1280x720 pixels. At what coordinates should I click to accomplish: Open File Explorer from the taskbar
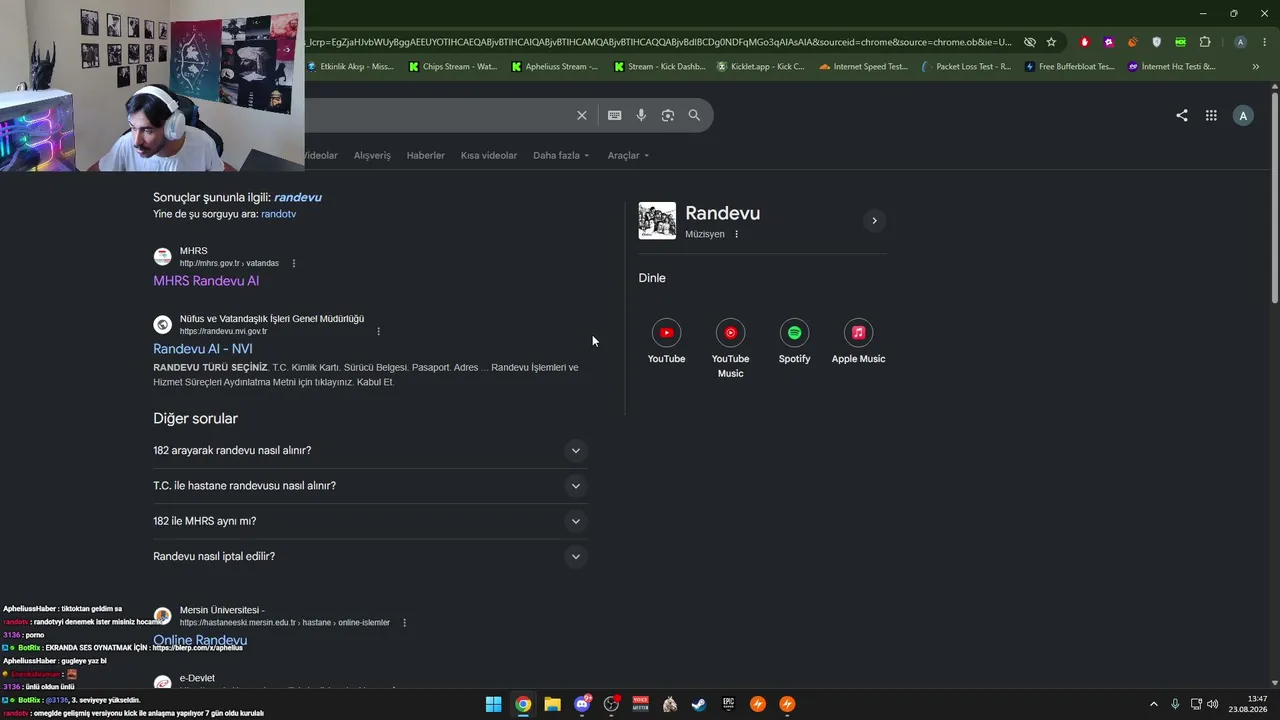(552, 704)
